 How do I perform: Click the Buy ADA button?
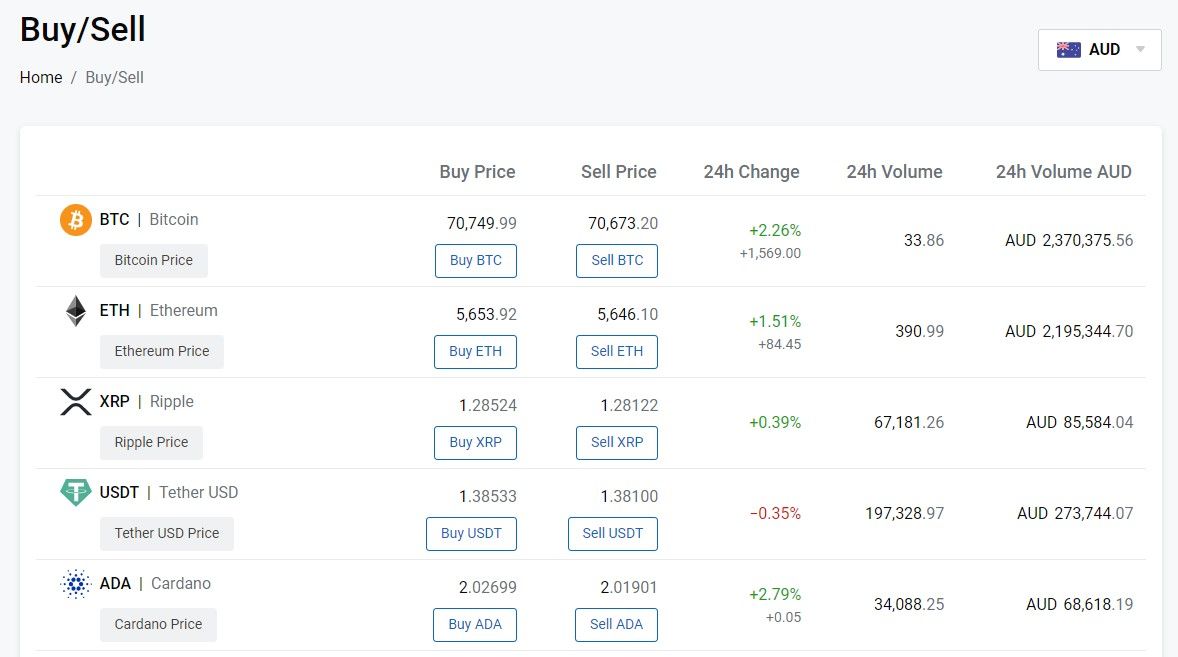coord(475,624)
